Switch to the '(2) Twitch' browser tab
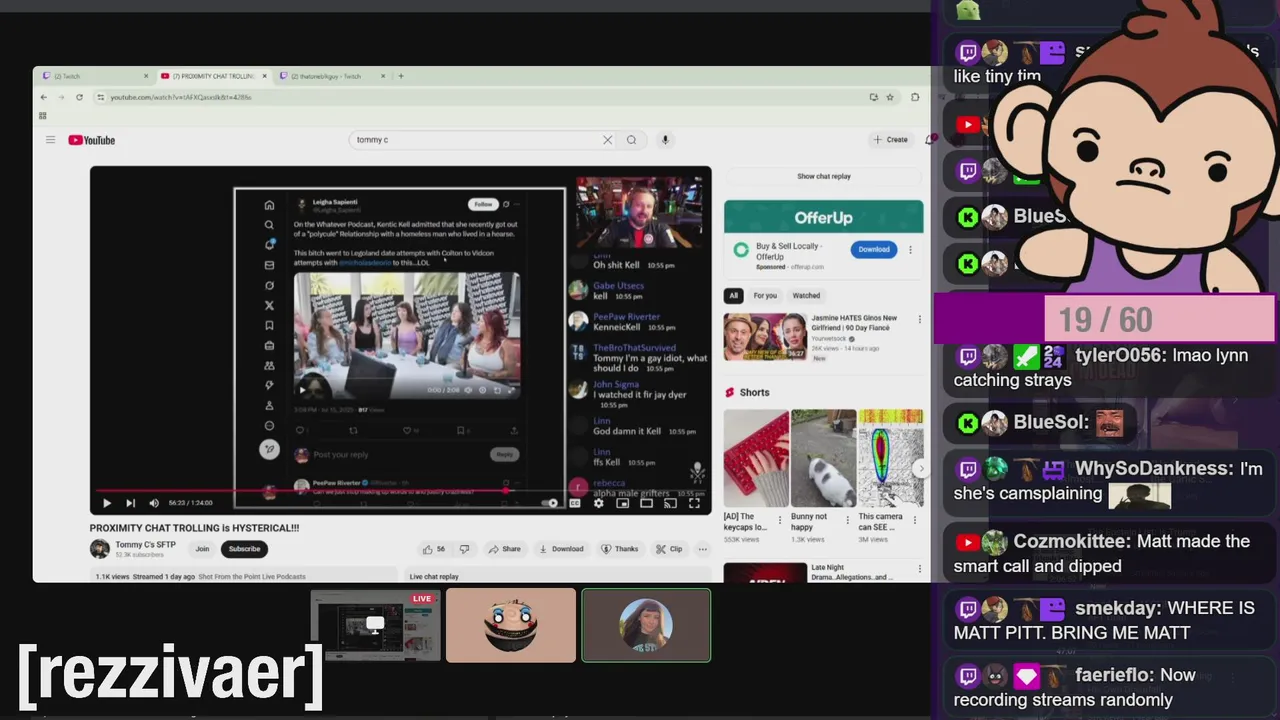The image size is (1280, 720). tap(94, 76)
